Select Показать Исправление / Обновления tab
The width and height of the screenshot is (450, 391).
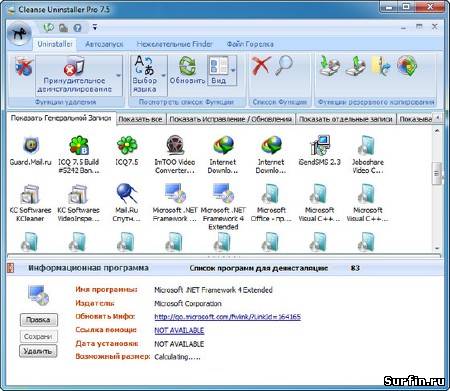pyautogui.click(x=230, y=119)
